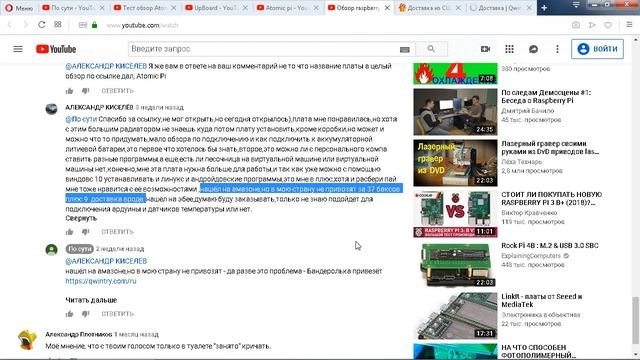
Task: Open the По сути channel badge
Action: 80,249
